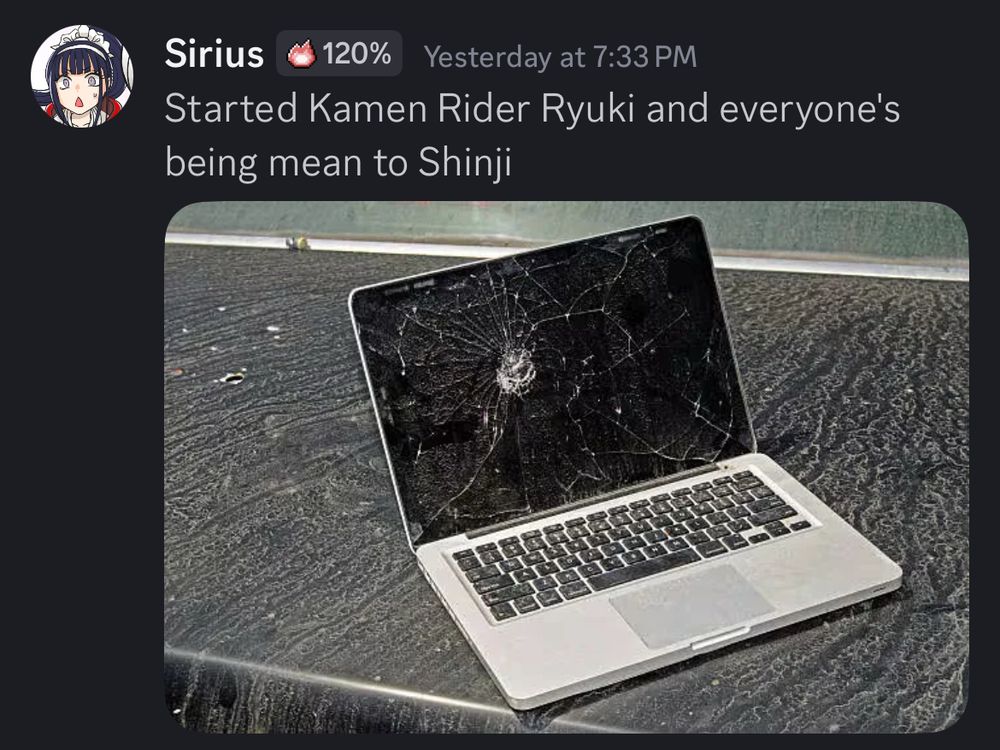This screenshot has width=1000, height=750.
Task: Click the word Started in the message
Action: coord(231,108)
